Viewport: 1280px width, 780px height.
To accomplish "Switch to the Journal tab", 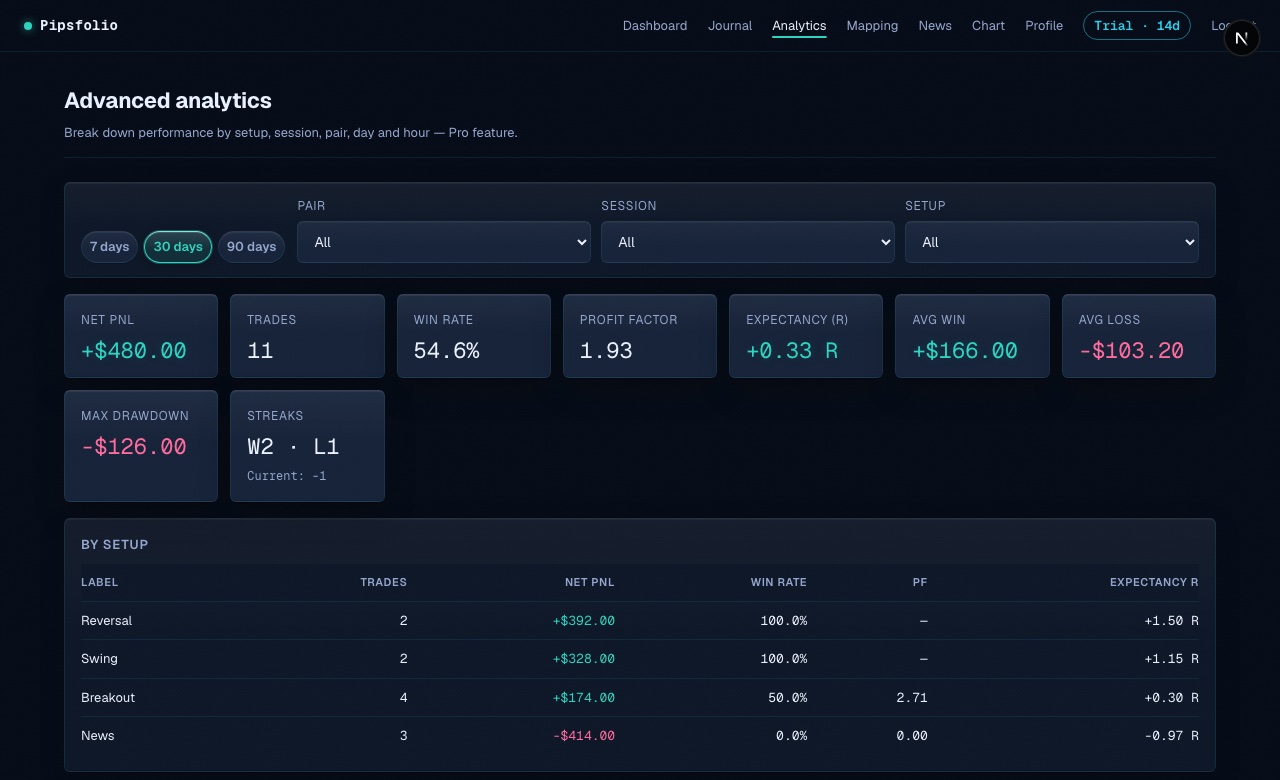I will coord(730,26).
